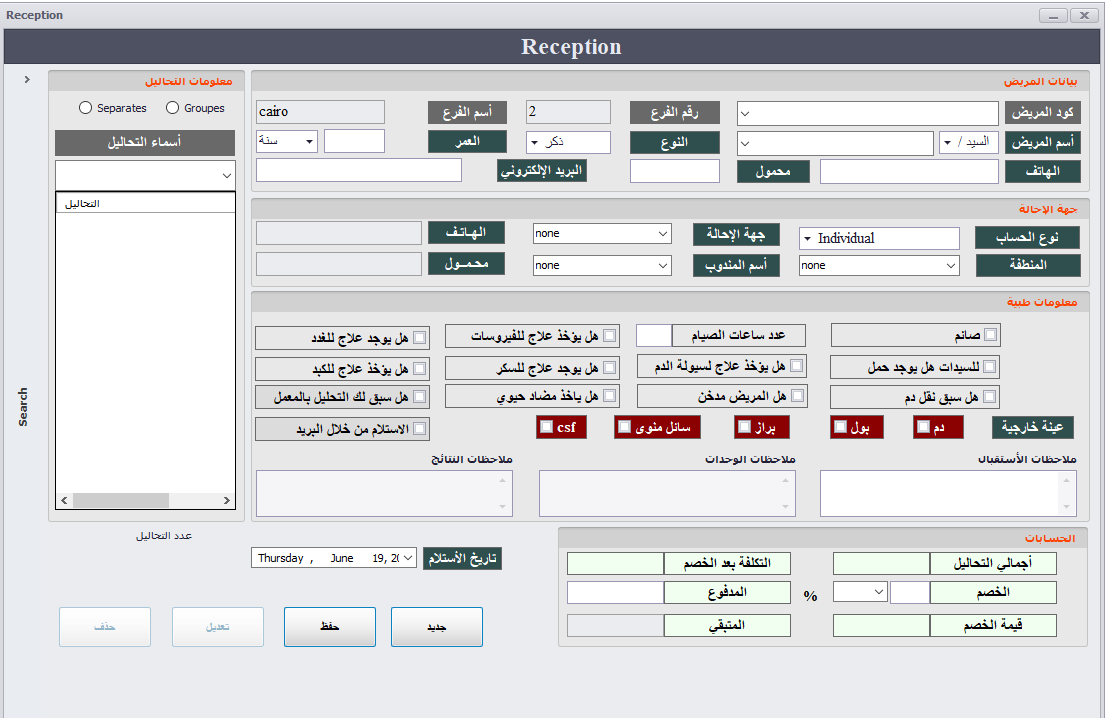The height and width of the screenshot is (718, 1105).
Task: Open the Individual account type dropdown
Action: (807, 239)
